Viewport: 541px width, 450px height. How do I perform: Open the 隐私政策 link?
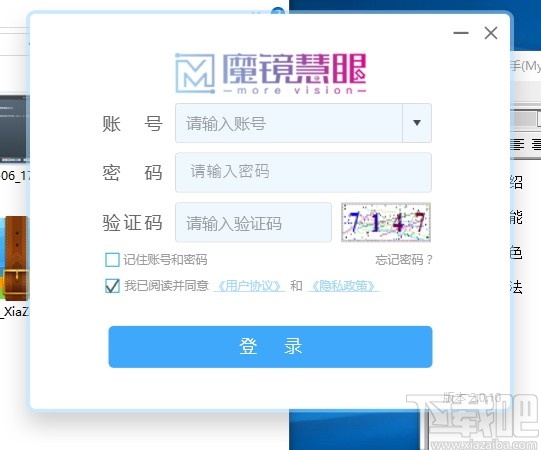344,286
